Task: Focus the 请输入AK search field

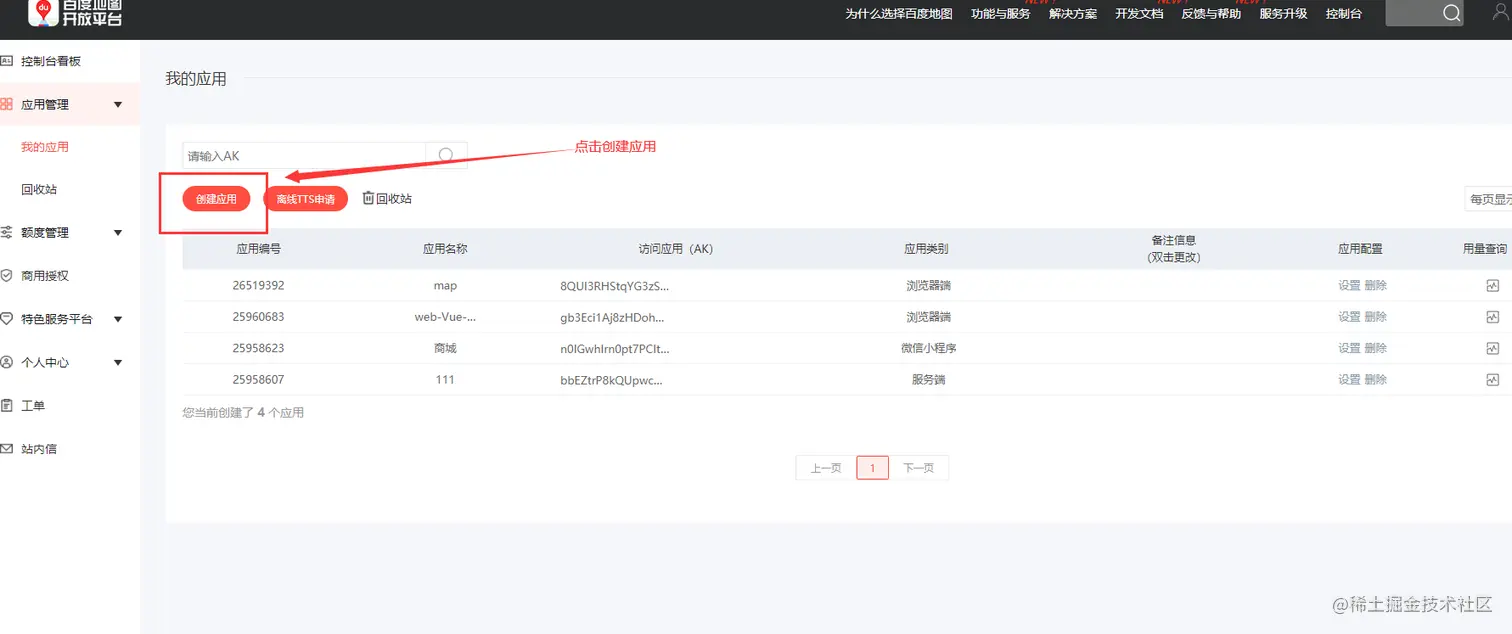Action: (304, 155)
